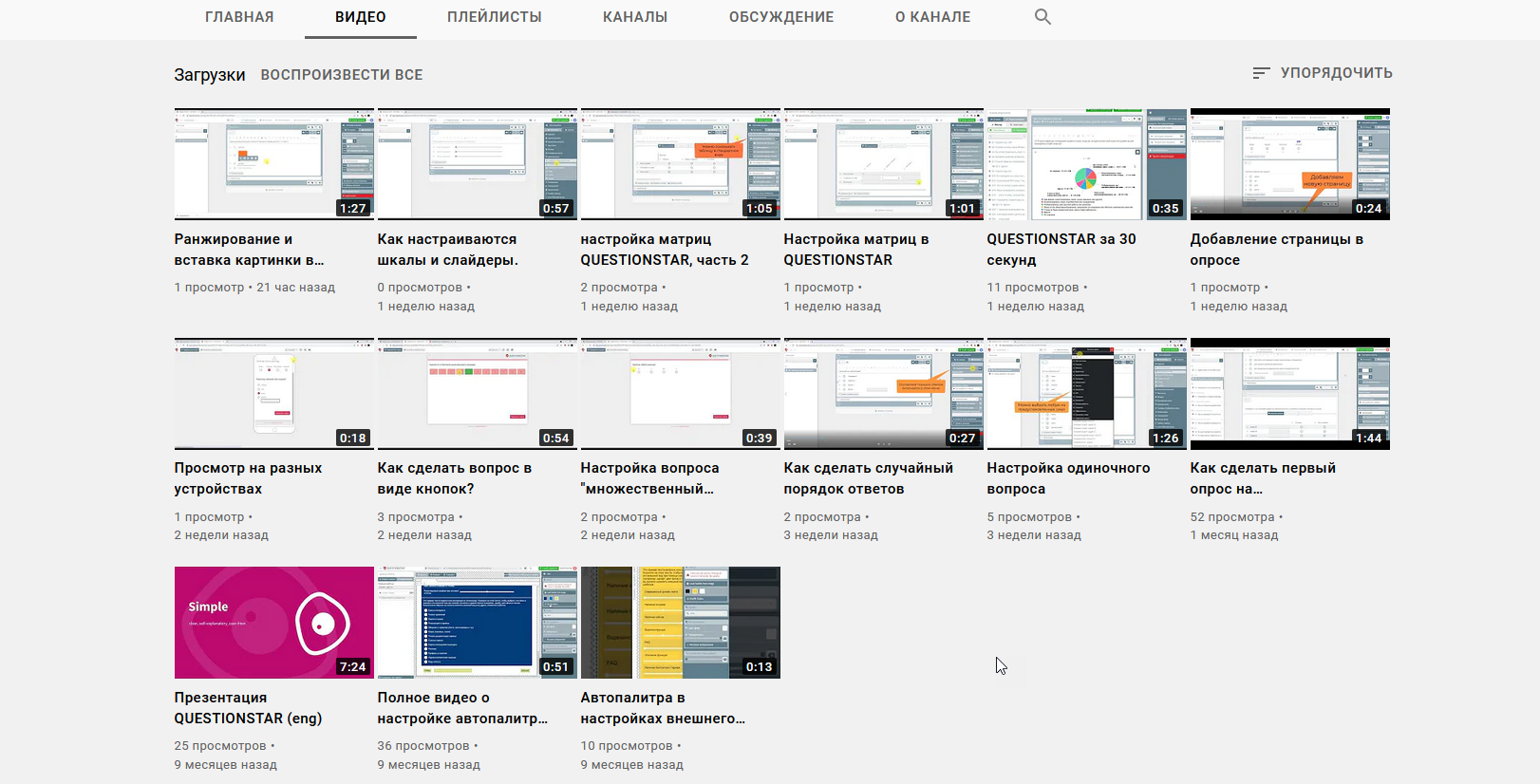Open the pink Simple presentation thumbnail
The height and width of the screenshot is (784, 1540).
coord(274,623)
